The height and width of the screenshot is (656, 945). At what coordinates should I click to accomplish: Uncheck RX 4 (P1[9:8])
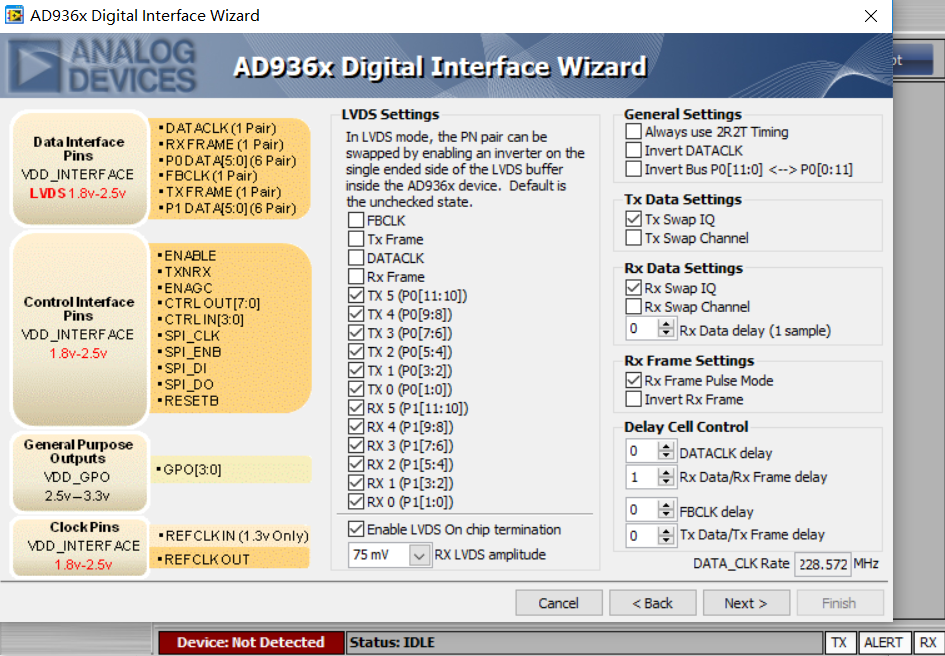[x=356, y=426]
